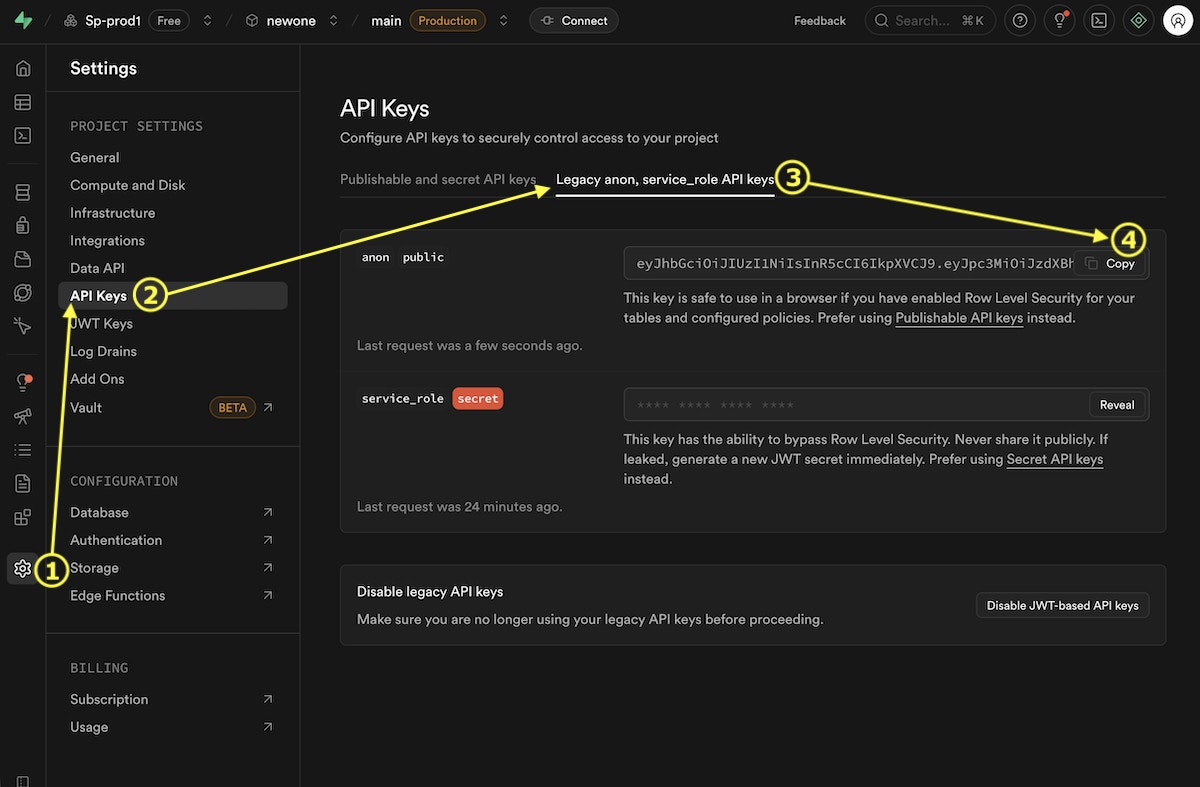
Task: Open the Integrations blocks icon in sidebar
Action: coord(23,517)
